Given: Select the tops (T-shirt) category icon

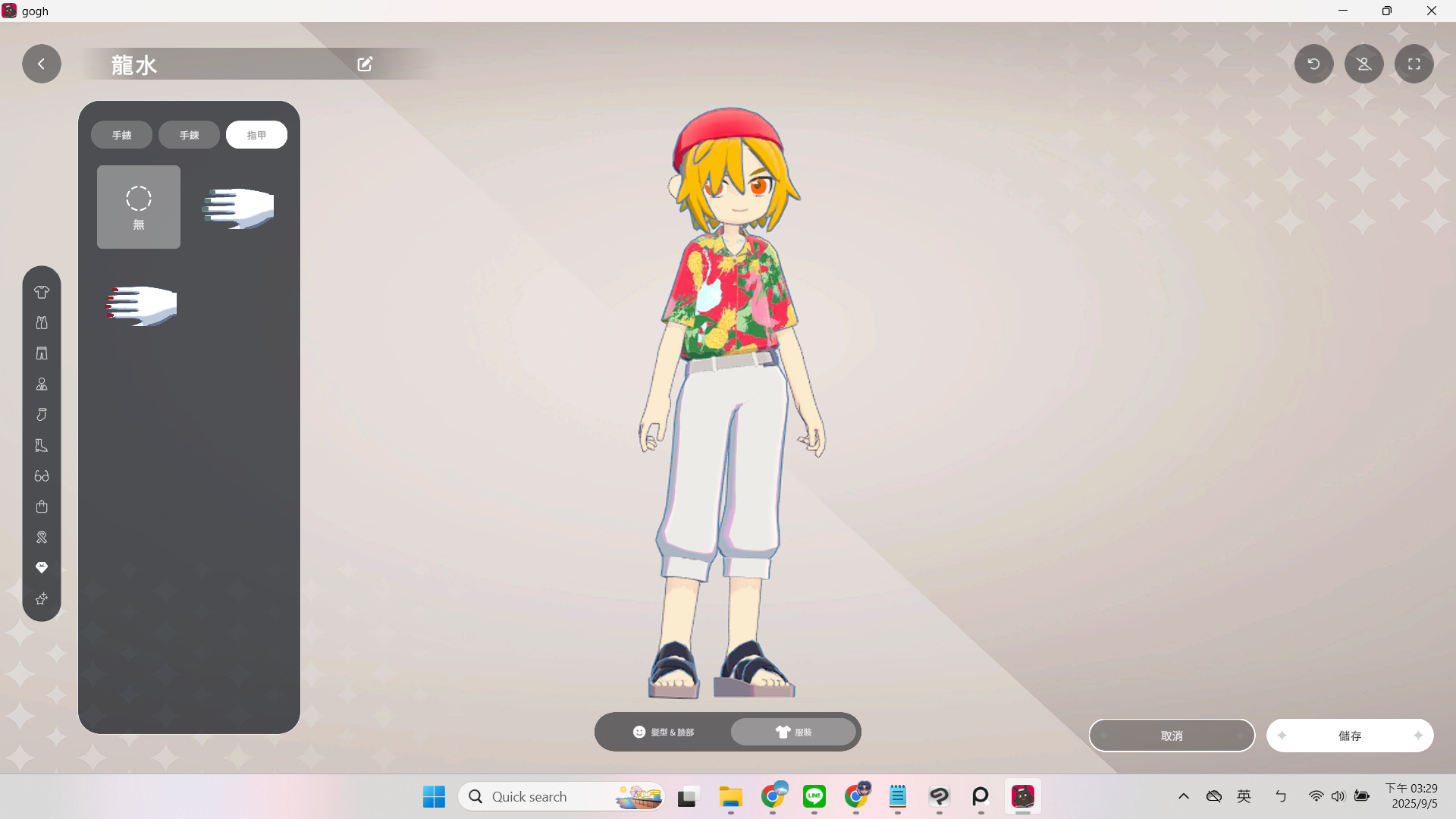Looking at the screenshot, I should click(x=42, y=292).
